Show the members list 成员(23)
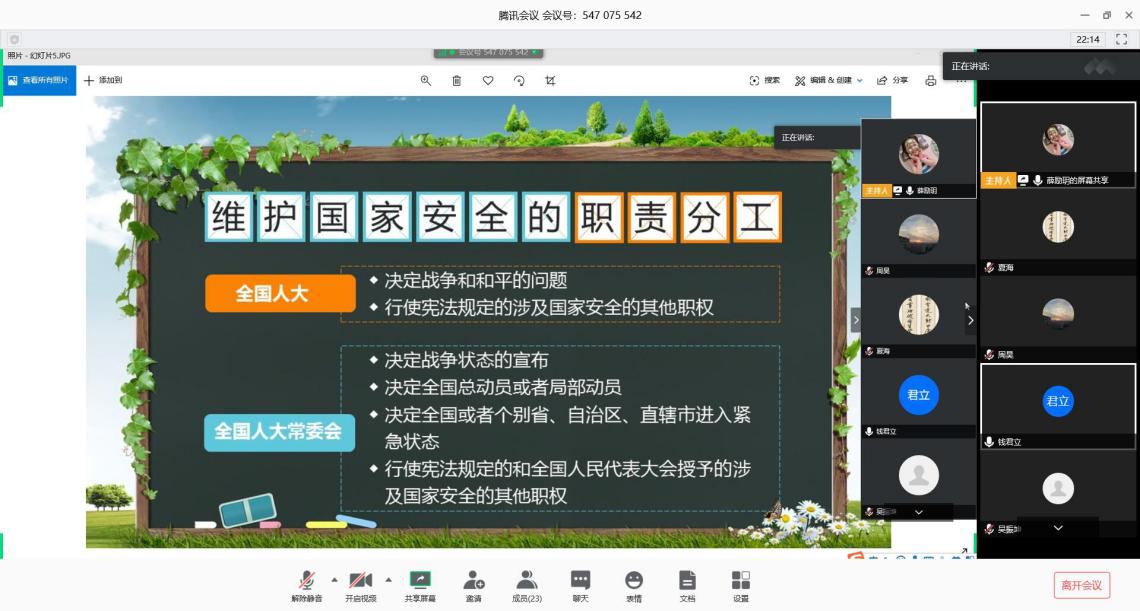This screenshot has height=611, width=1140. tap(526, 583)
